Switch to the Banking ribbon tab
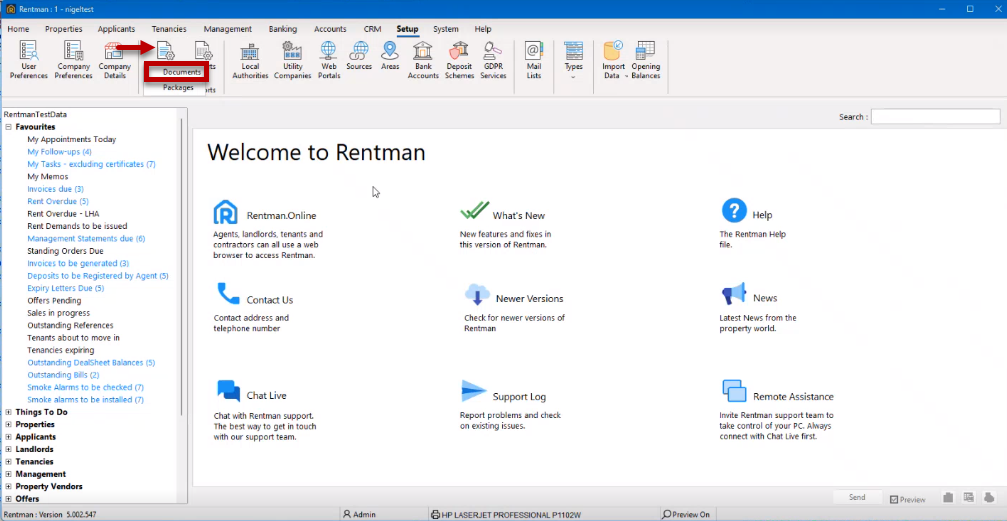This screenshot has width=1007, height=521. pyautogui.click(x=283, y=29)
